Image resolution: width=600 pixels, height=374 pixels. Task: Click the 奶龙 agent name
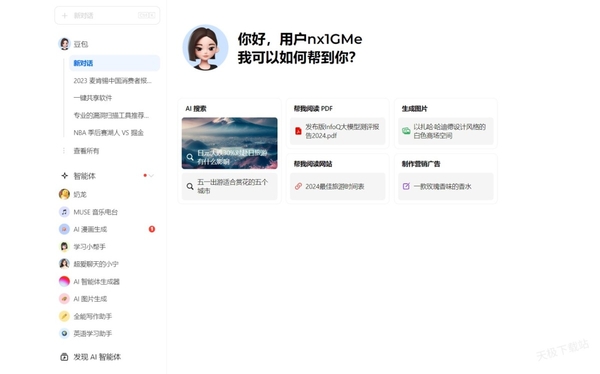click(x=80, y=194)
